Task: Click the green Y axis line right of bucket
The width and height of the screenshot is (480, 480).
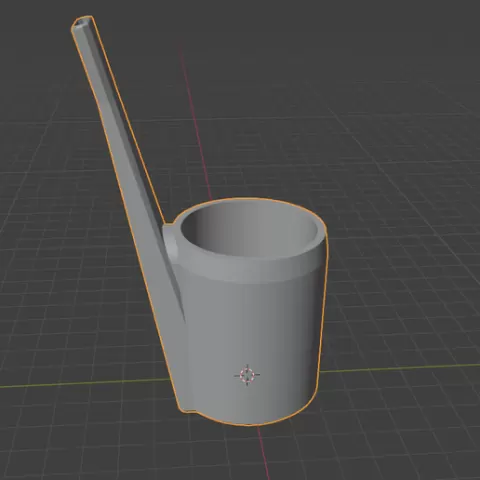Action: [400, 368]
